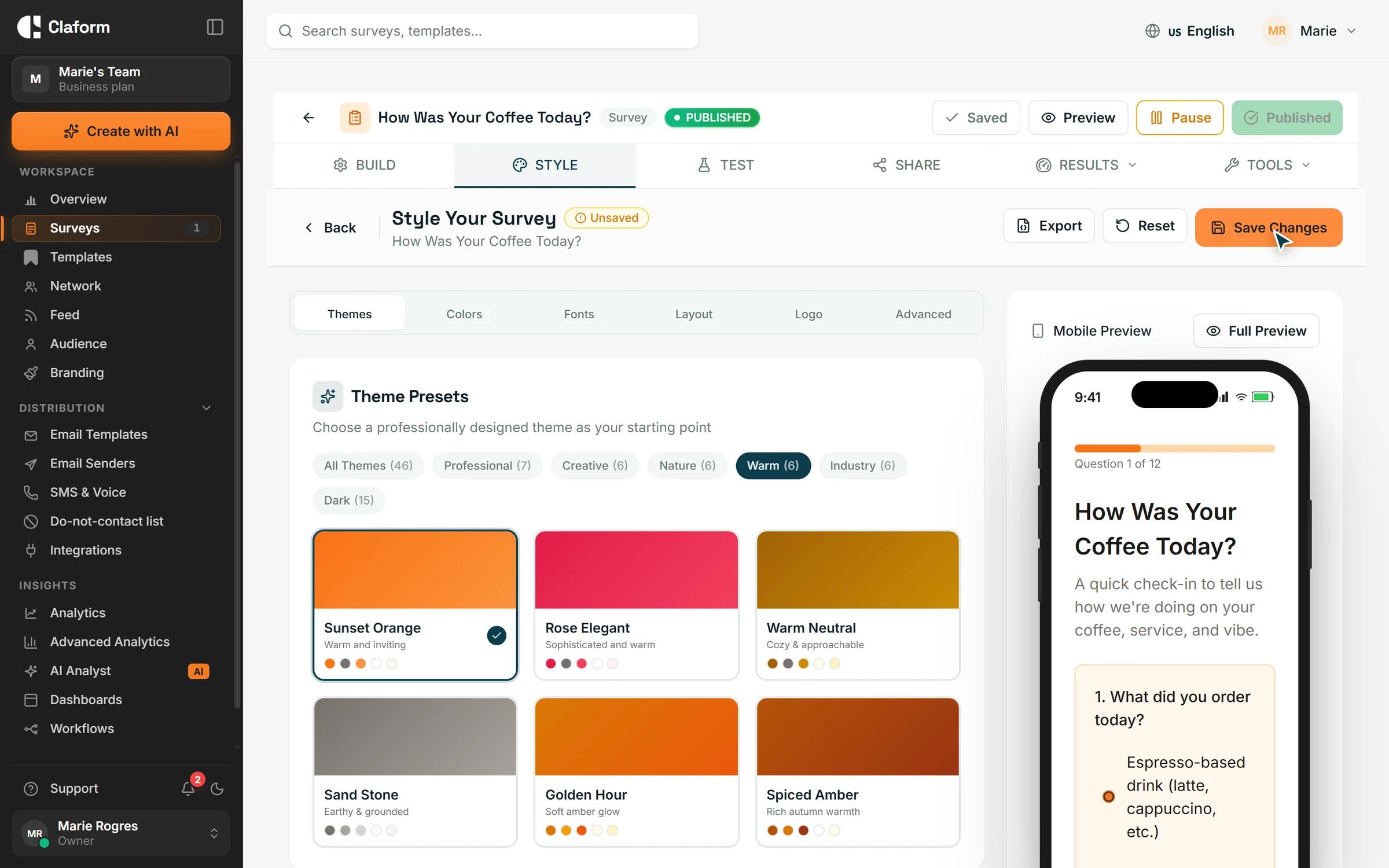1389x868 pixels.
Task: Click the survey clipboard icon
Action: click(355, 117)
